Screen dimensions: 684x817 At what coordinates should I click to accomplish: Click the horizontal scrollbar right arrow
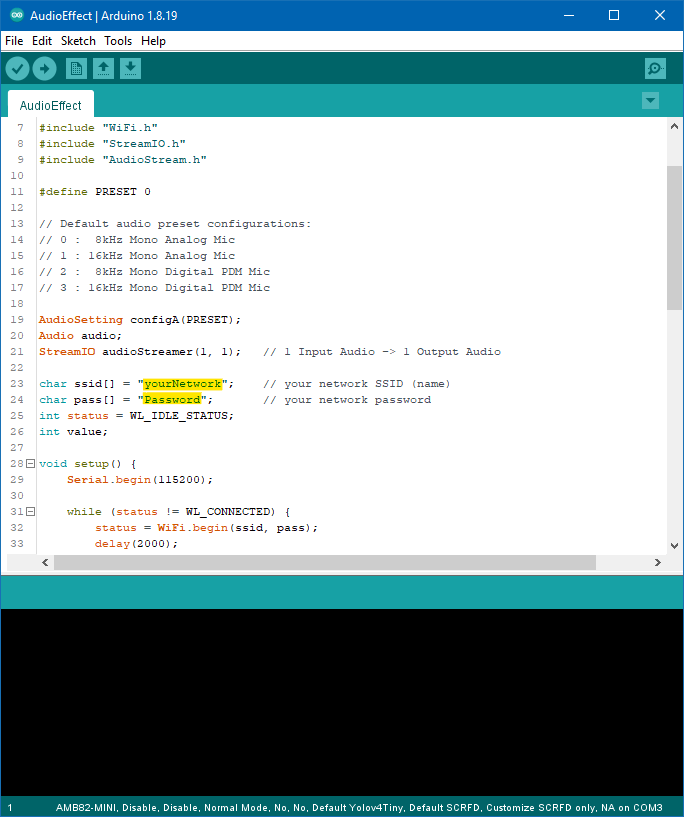click(x=657, y=563)
